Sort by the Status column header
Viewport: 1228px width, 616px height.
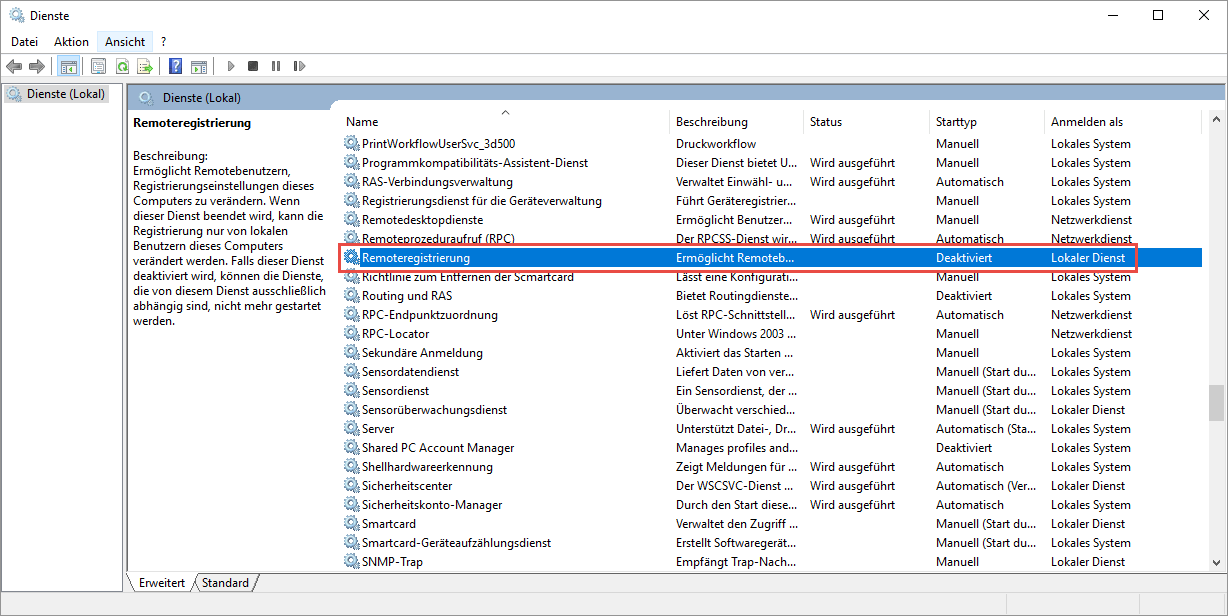coord(826,122)
